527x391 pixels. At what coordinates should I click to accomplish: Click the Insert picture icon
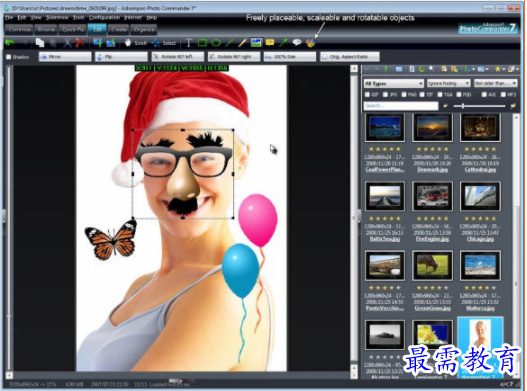256,42
